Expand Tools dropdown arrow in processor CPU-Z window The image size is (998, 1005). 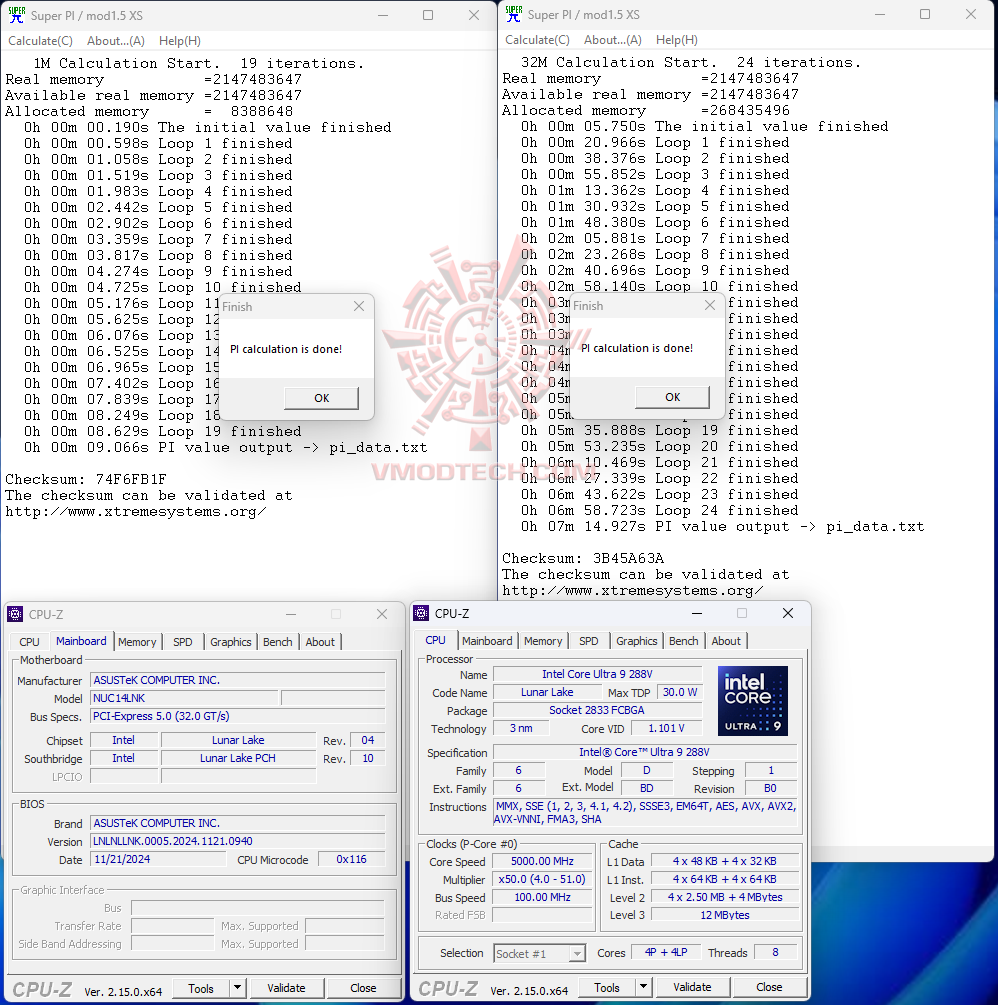pyautogui.click(x=643, y=988)
